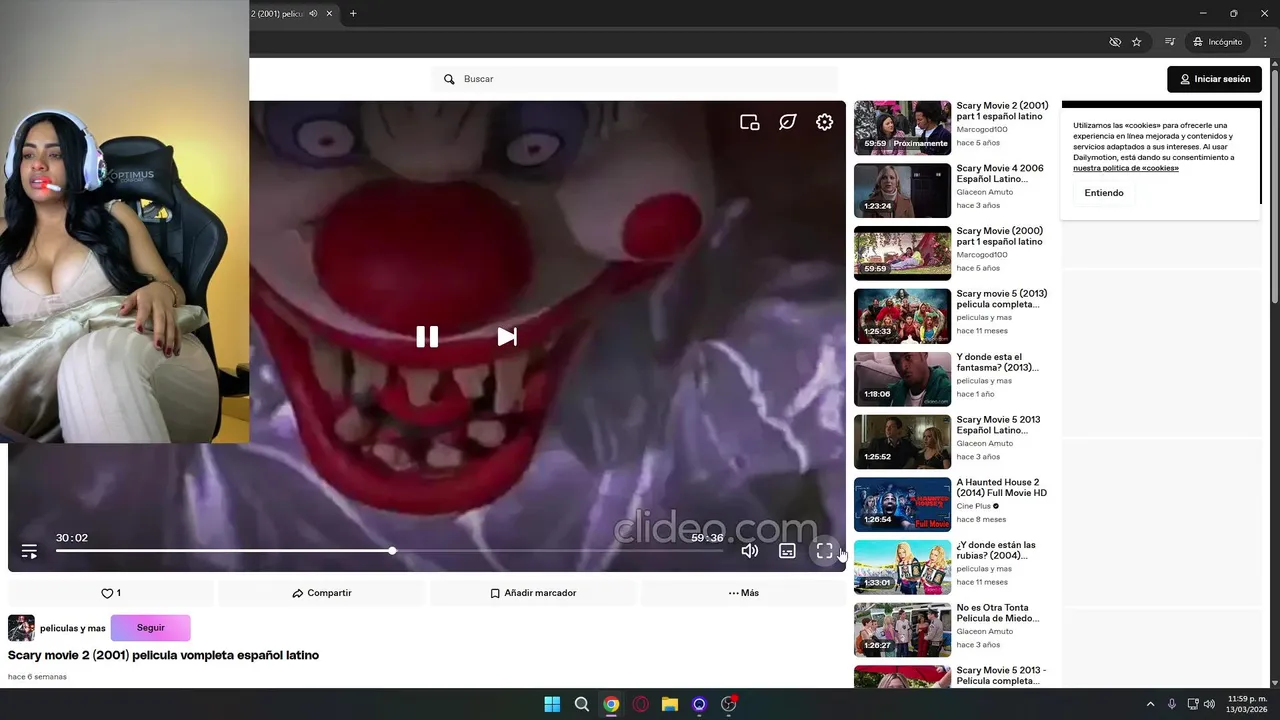The width and height of the screenshot is (1280, 720).
Task: Open Scary Movie 2 (2001) part 1 thumbnail
Action: click(x=902, y=127)
